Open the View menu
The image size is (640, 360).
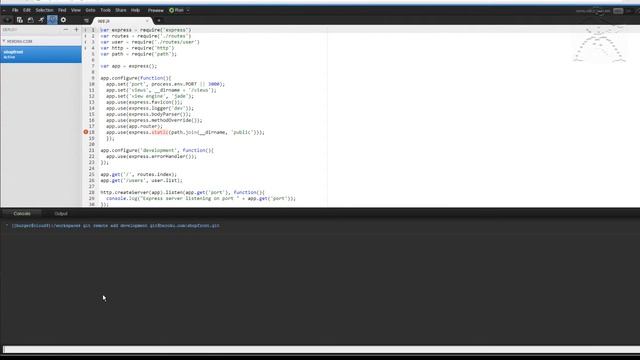pos(76,10)
